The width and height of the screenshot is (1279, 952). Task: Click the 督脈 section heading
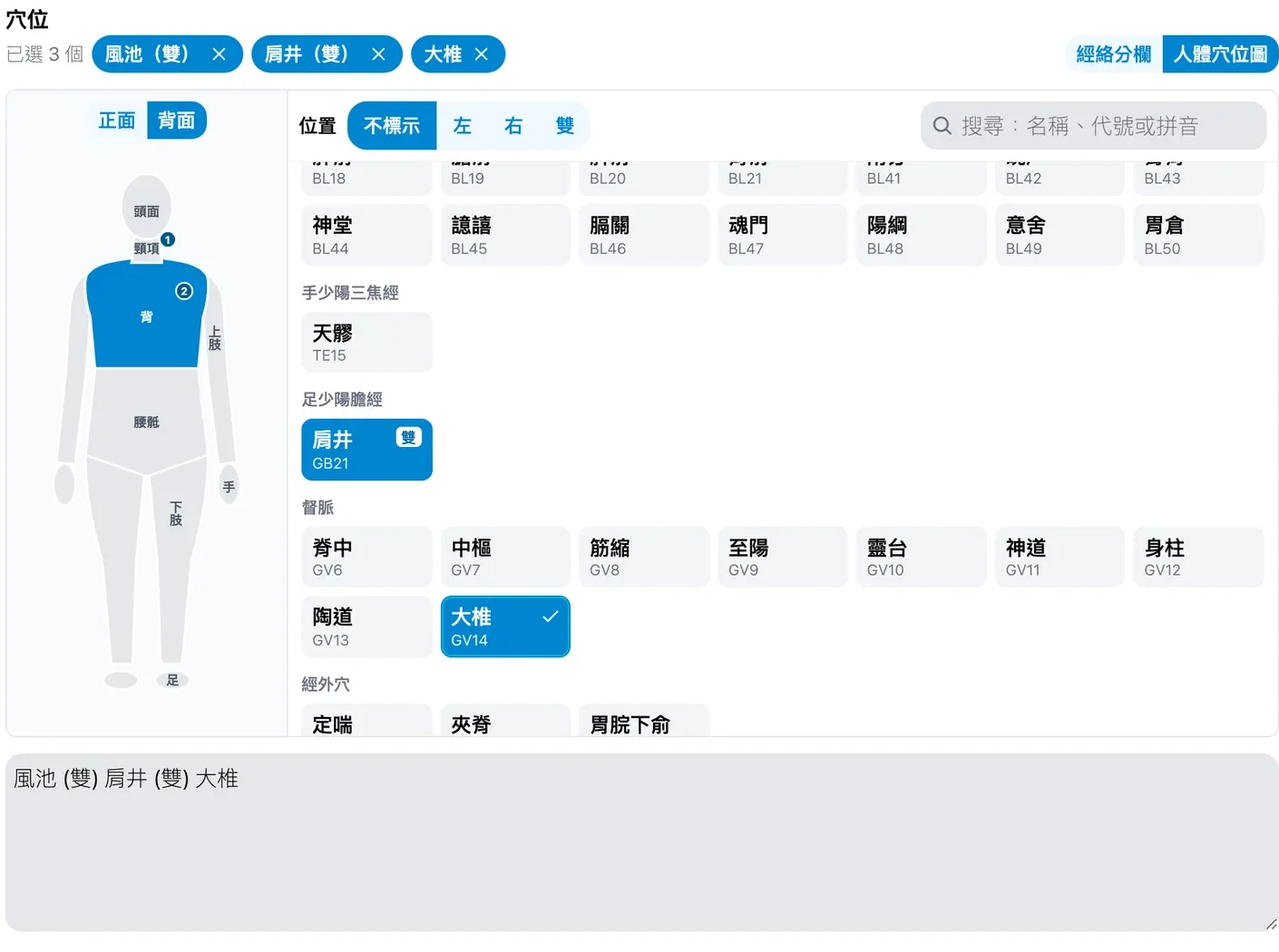point(317,508)
